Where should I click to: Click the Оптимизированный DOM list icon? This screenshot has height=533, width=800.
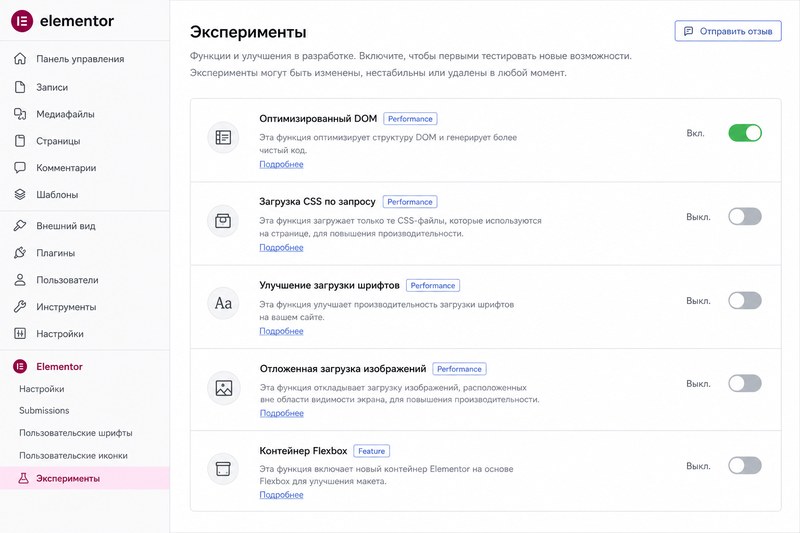tap(223, 137)
